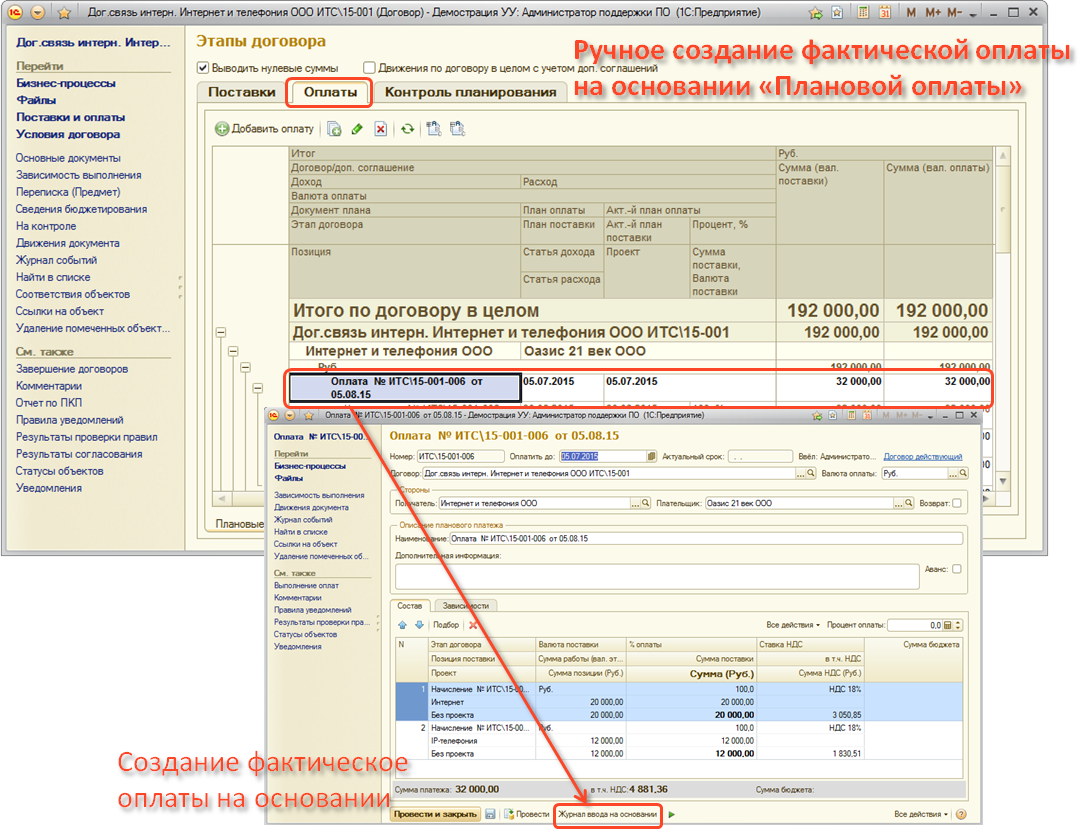Switch to the Поставки tab
Screen dimensions: 1079x833
241,92
